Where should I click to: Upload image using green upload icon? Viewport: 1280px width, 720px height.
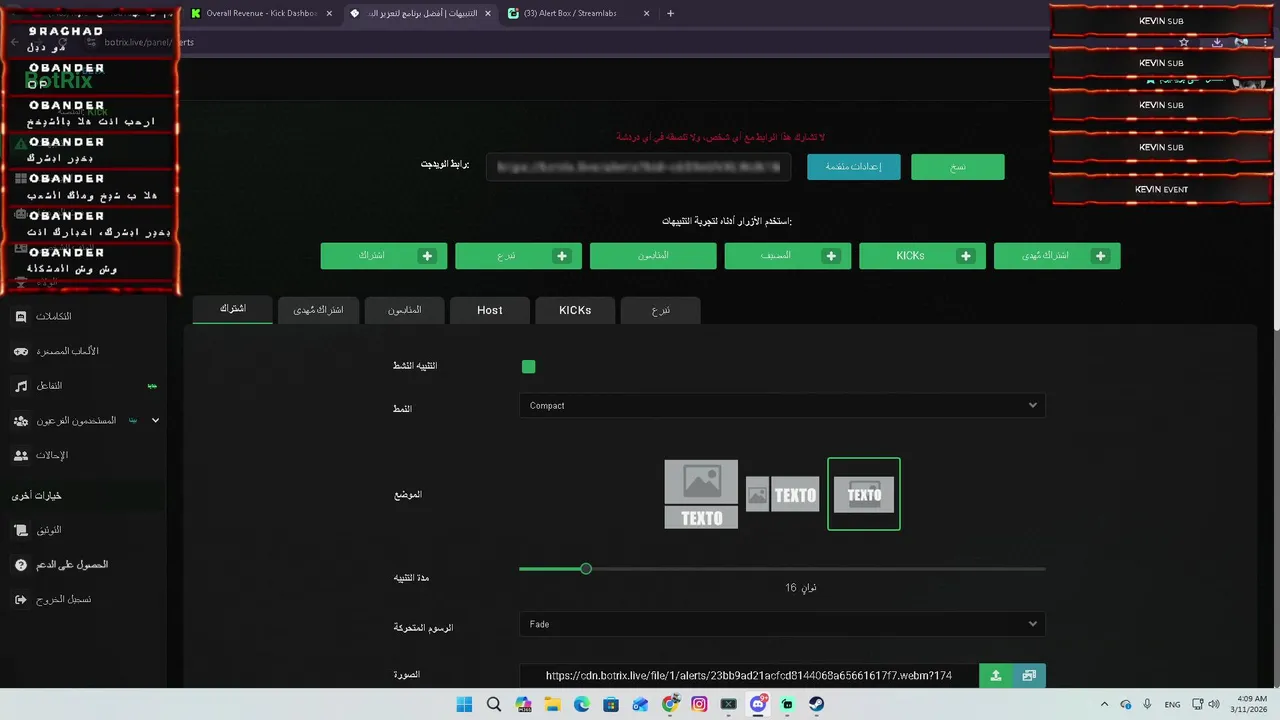pyautogui.click(x=995, y=676)
